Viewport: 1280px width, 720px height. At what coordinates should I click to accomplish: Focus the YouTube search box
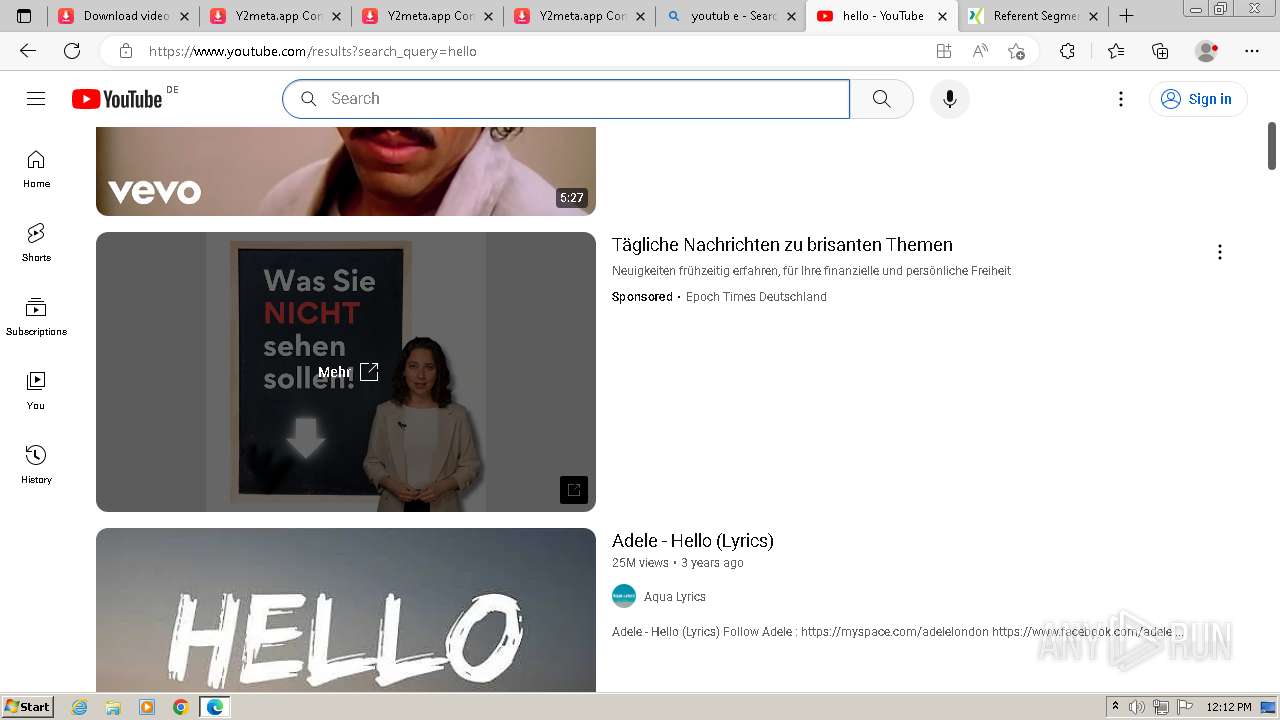tap(566, 98)
